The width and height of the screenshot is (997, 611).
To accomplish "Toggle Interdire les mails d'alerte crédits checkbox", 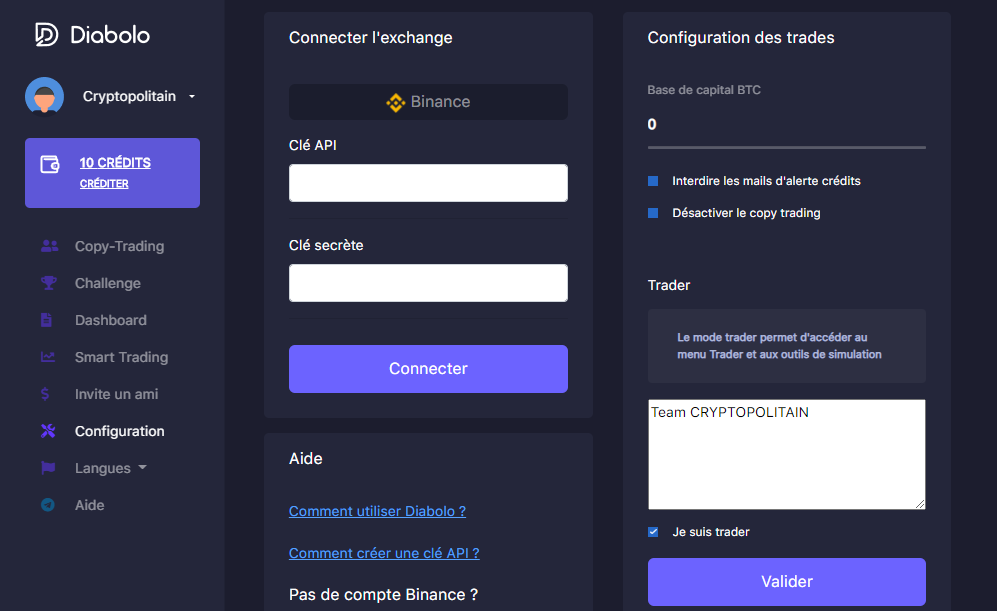I will [x=653, y=181].
